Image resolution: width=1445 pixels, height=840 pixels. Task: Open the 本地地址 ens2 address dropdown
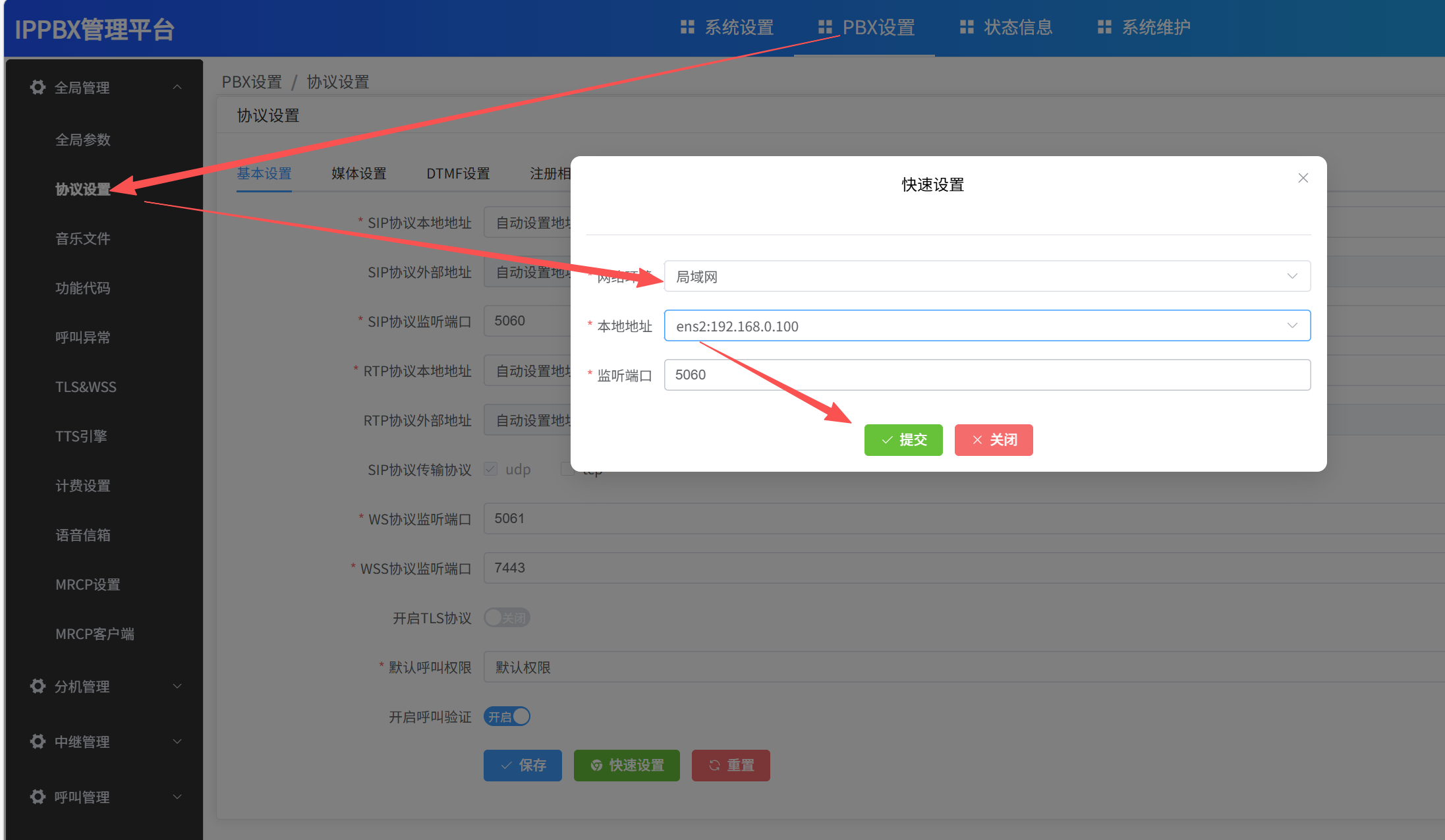click(x=986, y=325)
